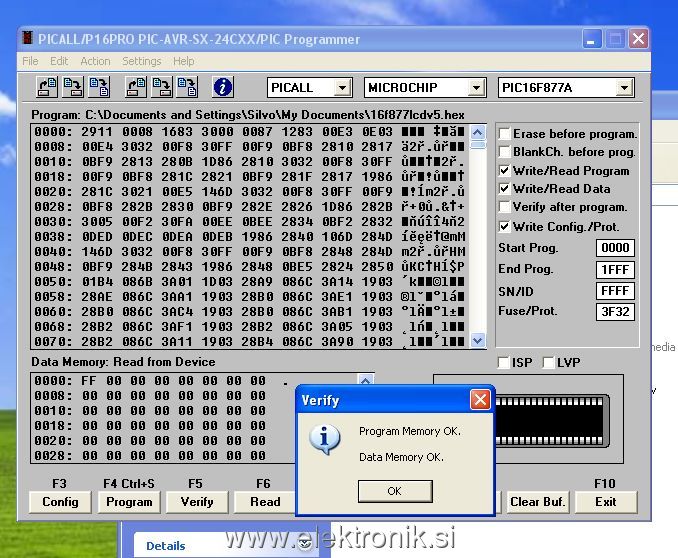Open the Action menu
The width and height of the screenshot is (678, 558).
click(95, 61)
